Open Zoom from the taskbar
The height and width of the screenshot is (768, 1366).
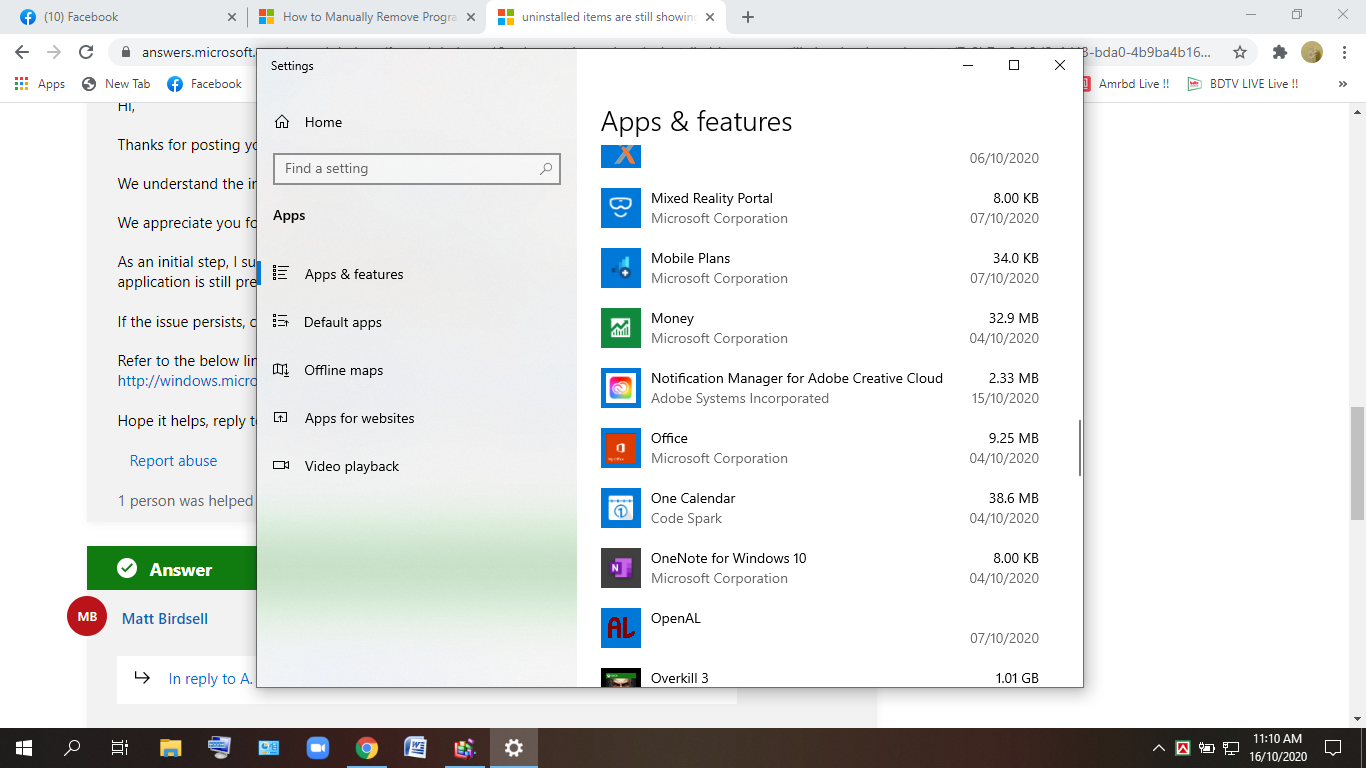317,748
